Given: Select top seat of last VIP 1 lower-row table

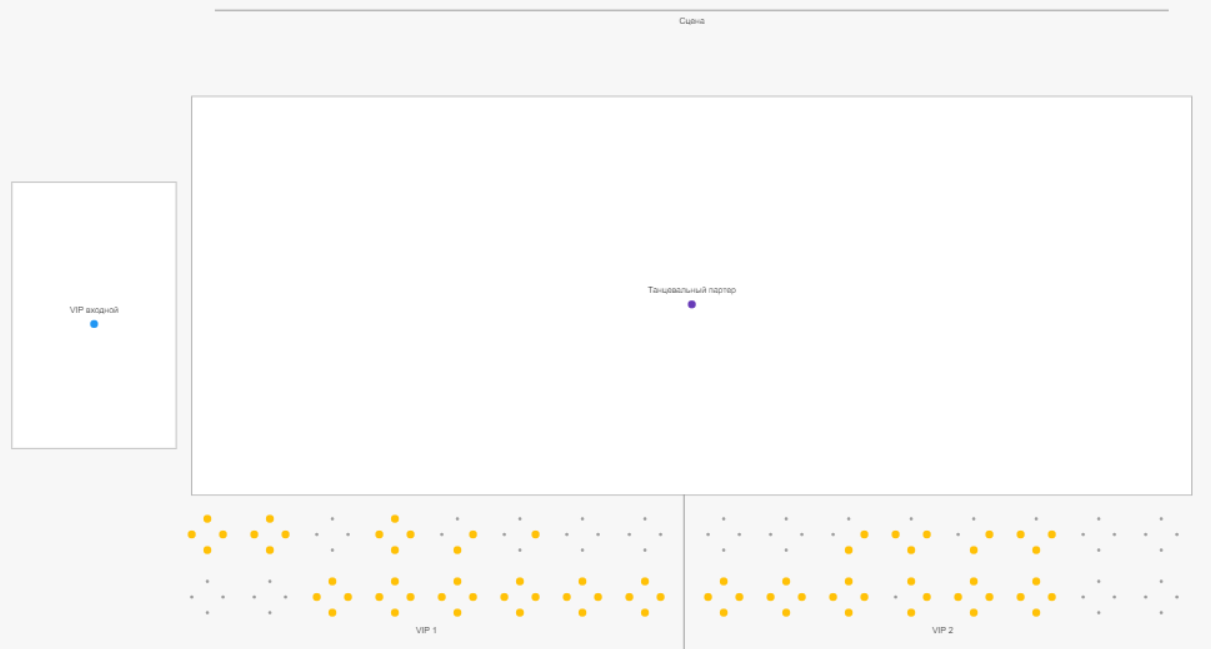Looking at the screenshot, I should (645, 581).
